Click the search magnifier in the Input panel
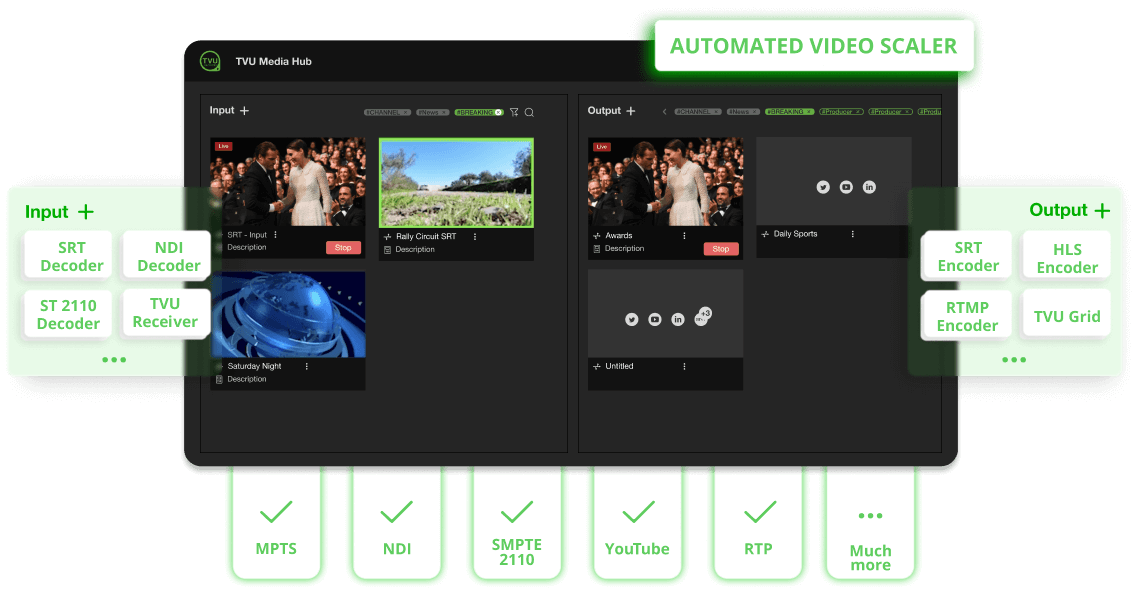Viewport: 1138px width, 589px height. (530, 112)
